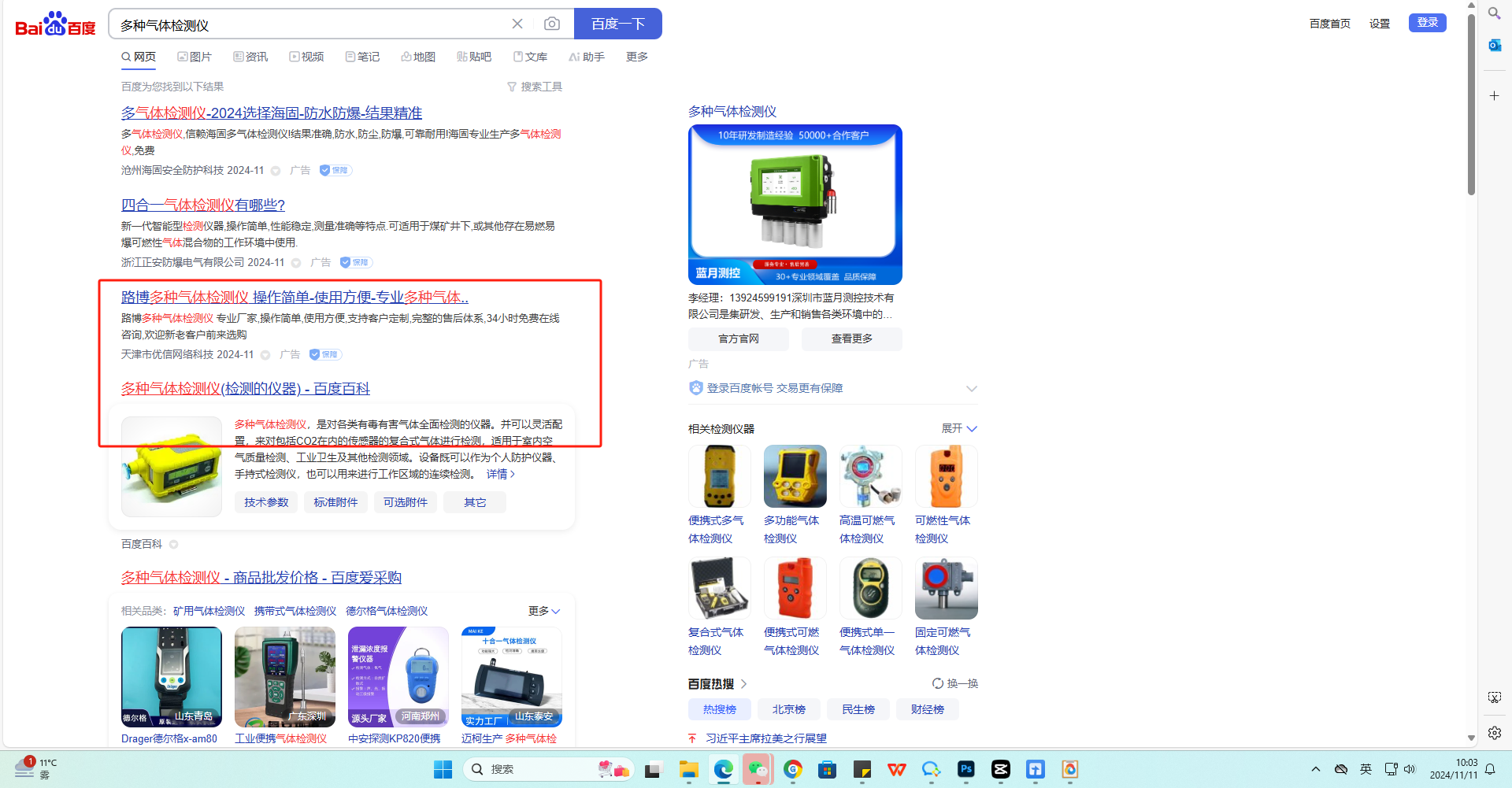This screenshot has height=788, width=1512.
Task: Click the sidebar screenshot icon above the gear
Action: point(1494,697)
